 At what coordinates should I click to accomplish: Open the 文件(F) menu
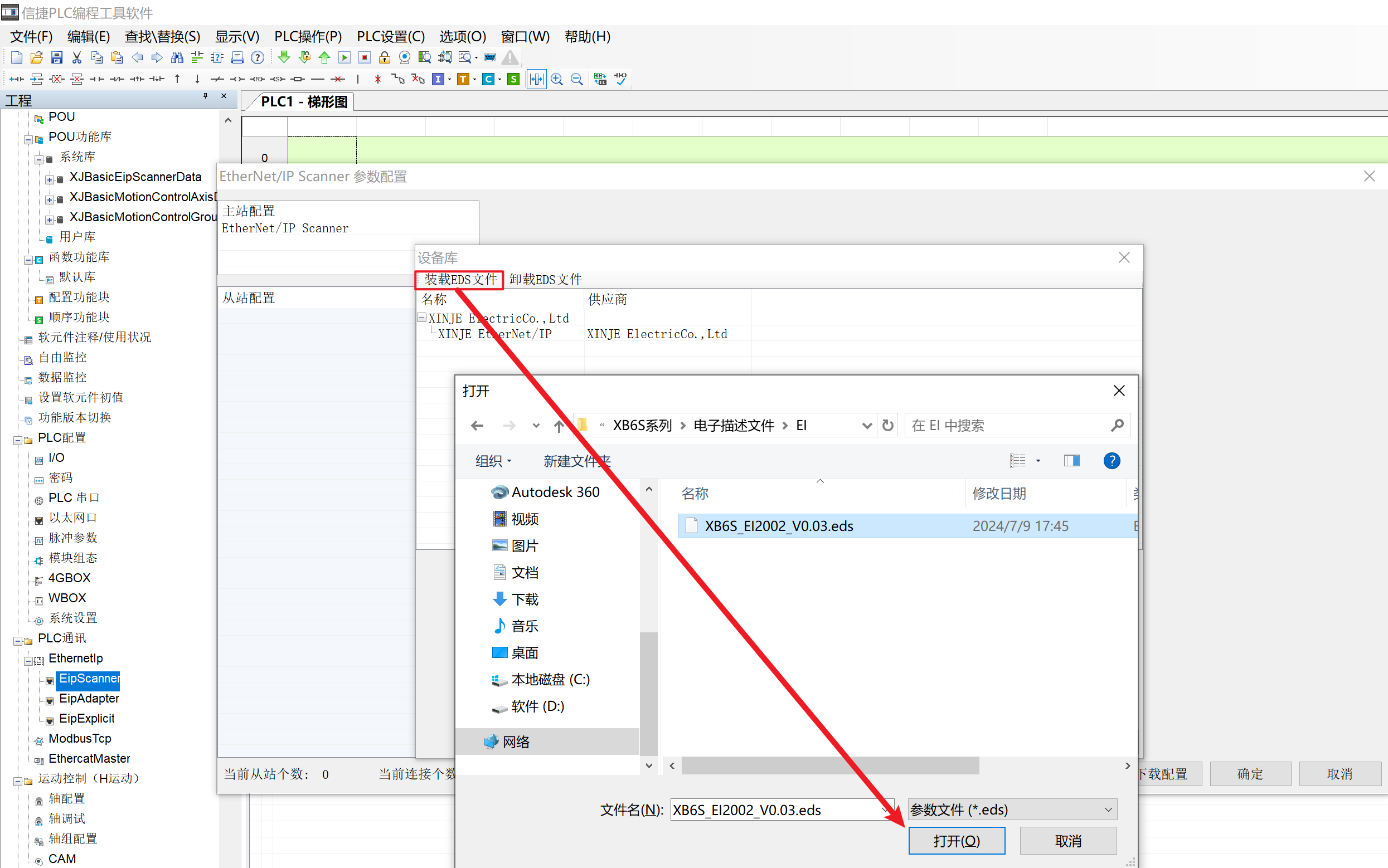[x=32, y=37]
